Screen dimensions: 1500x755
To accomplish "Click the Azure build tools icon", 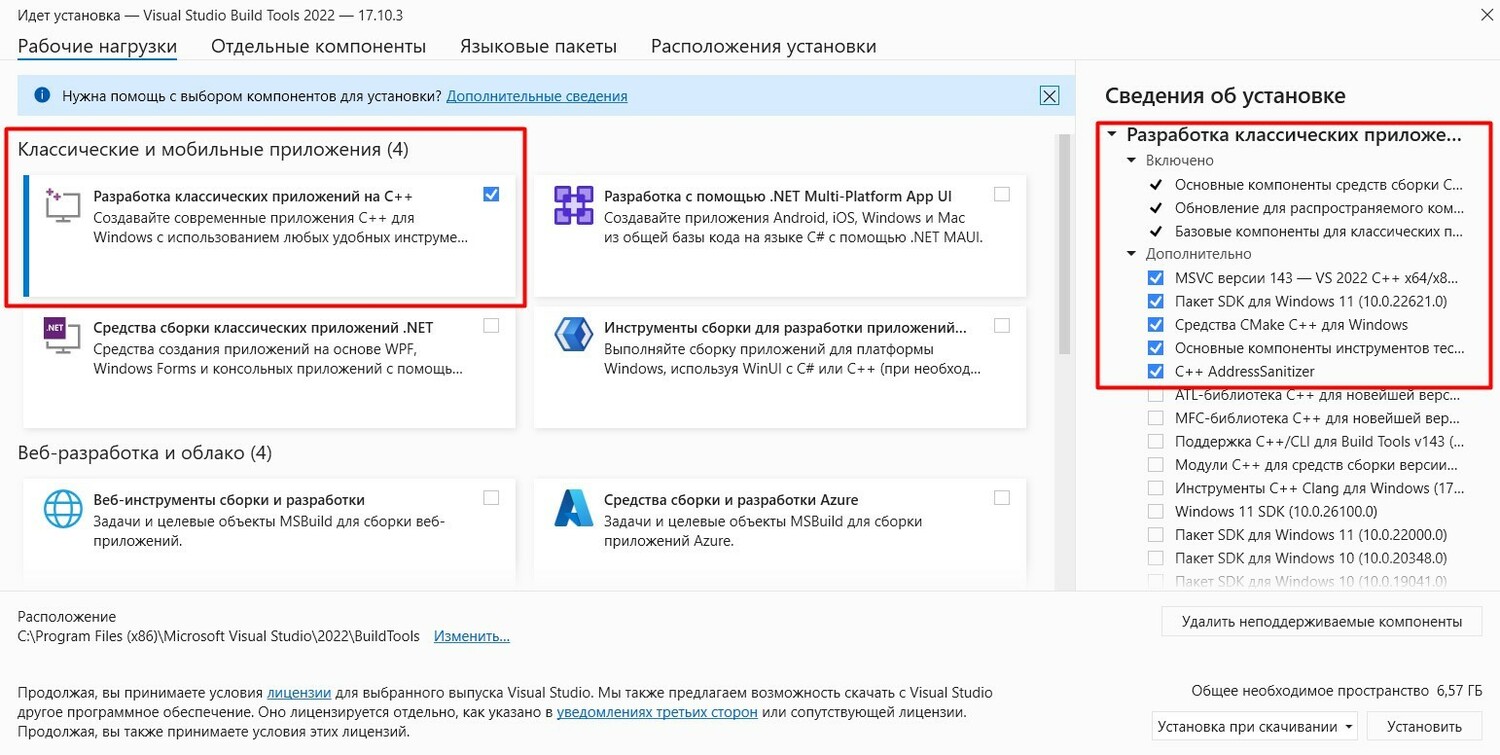I will pos(574,509).
